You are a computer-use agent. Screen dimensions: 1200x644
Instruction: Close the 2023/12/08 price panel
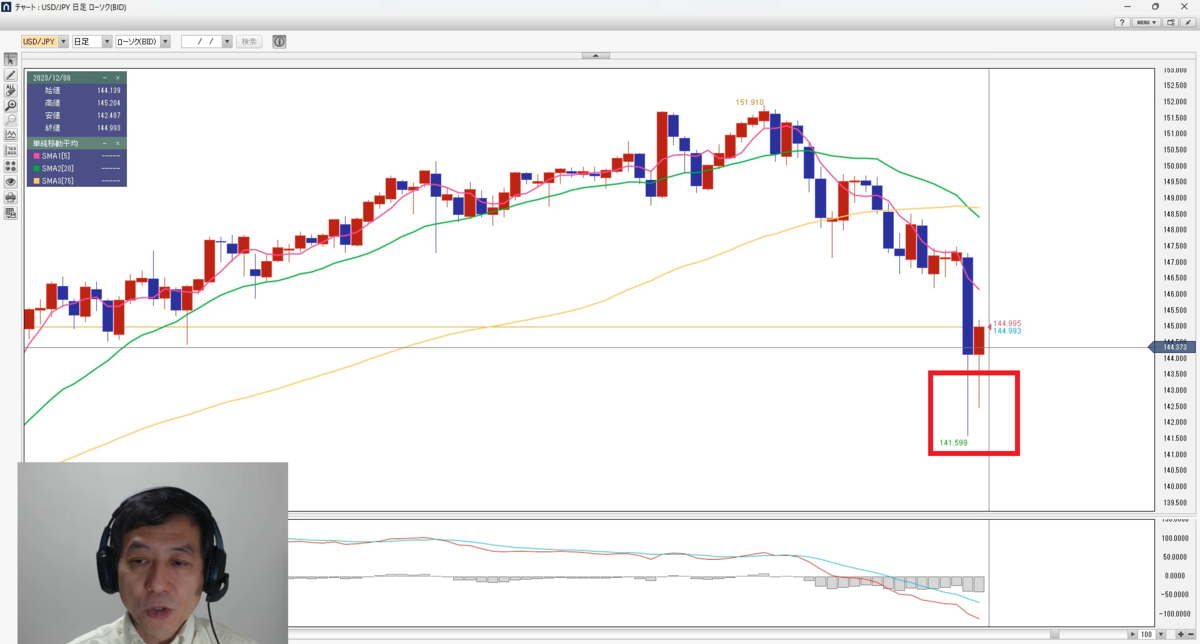[x=118, y=78]
